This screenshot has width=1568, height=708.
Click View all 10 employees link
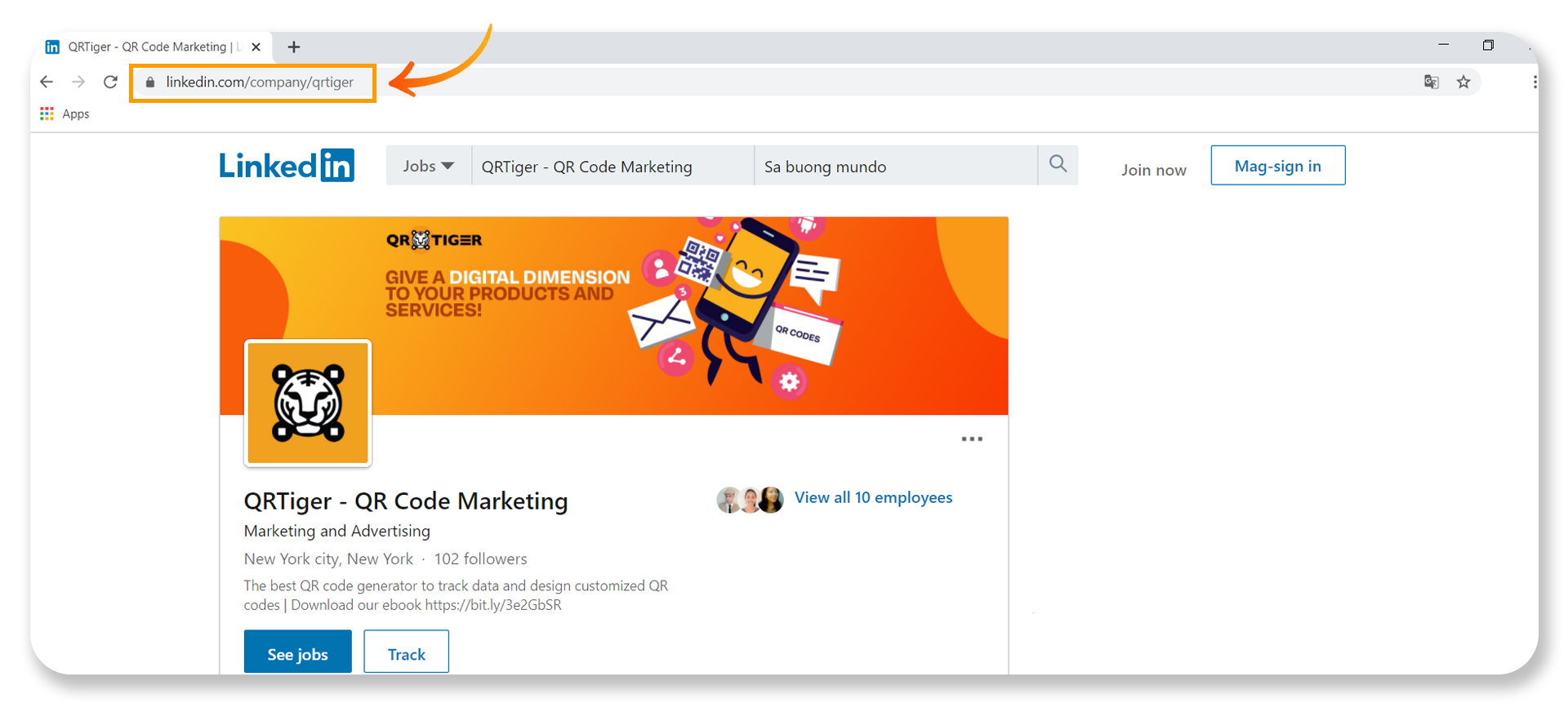[873, 497]
